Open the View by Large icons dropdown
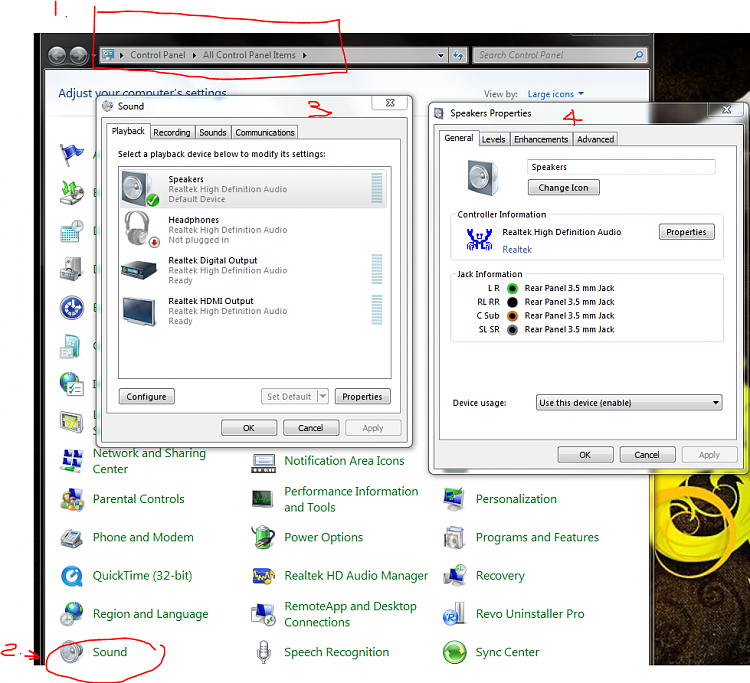 click(556, 94)
